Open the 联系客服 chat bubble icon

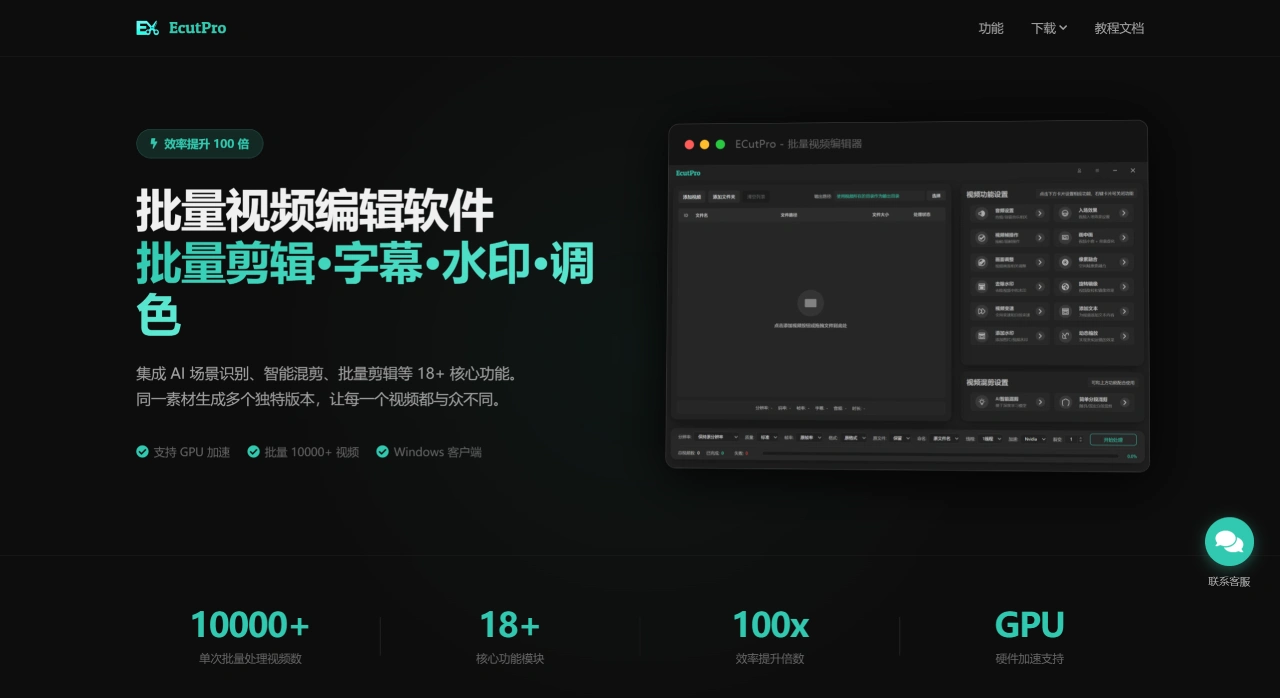1229,542
